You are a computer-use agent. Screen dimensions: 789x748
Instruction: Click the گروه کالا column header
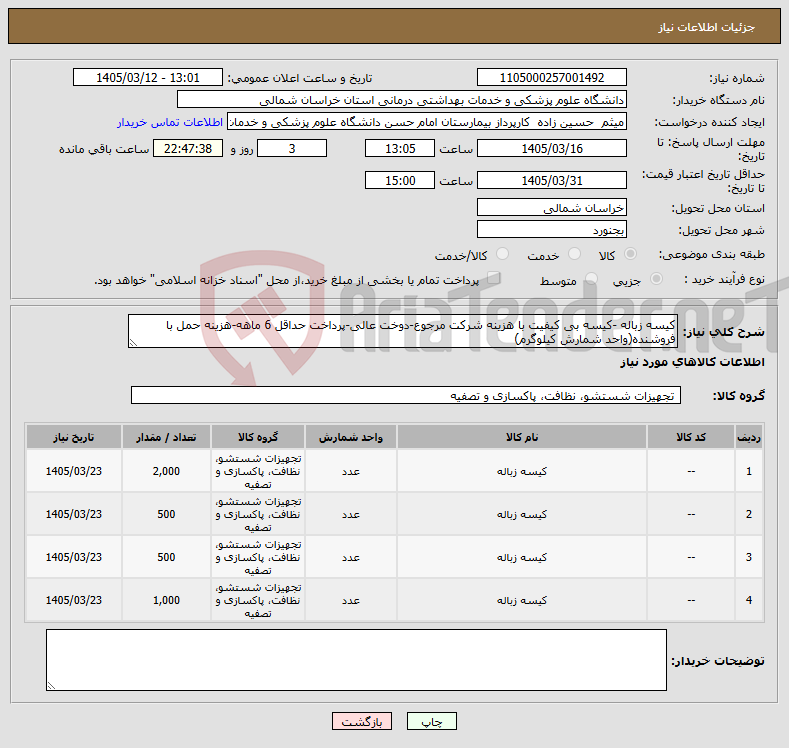[258, 437]
